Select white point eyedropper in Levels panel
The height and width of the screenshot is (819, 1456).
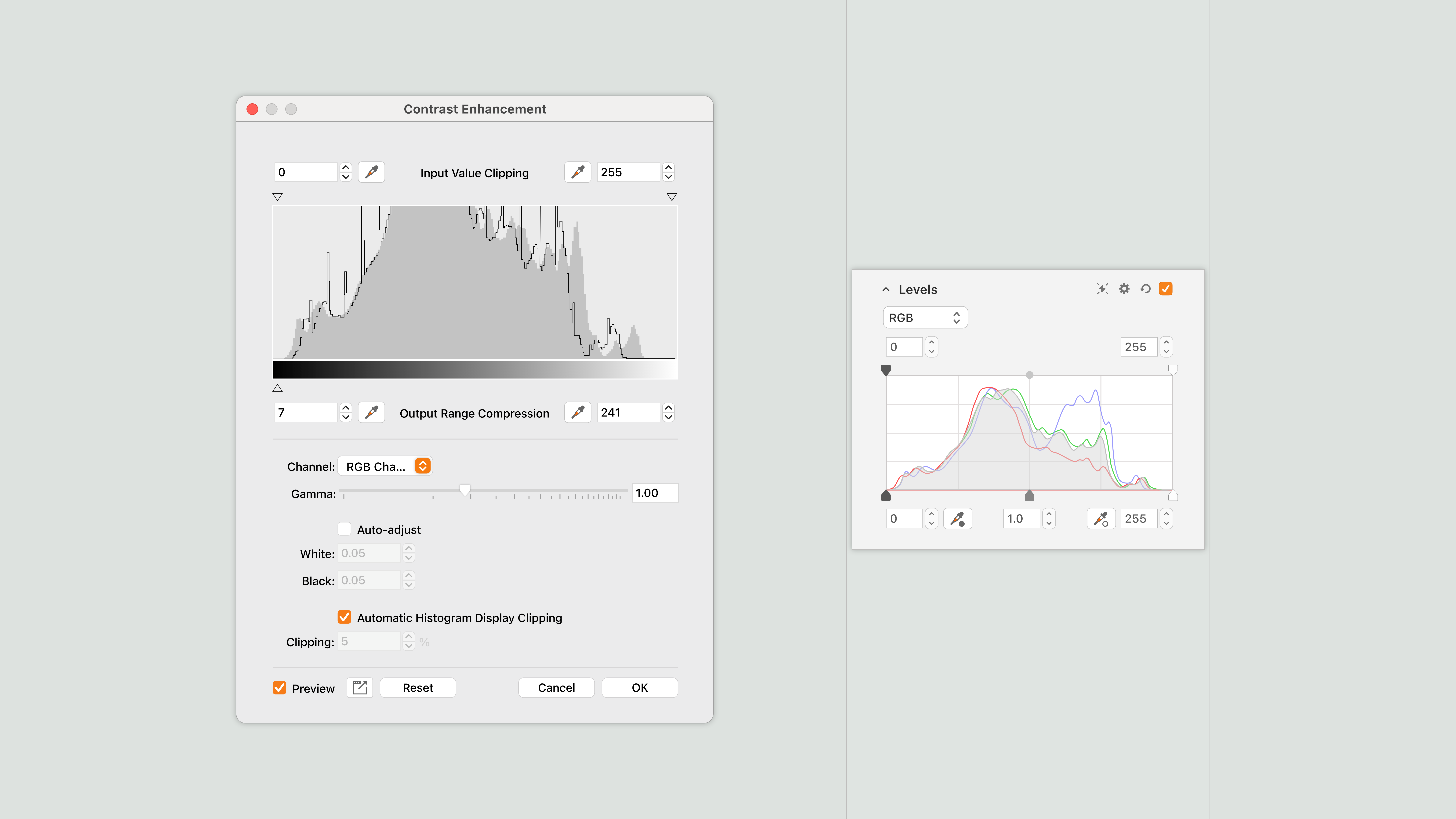point(1101,519)
